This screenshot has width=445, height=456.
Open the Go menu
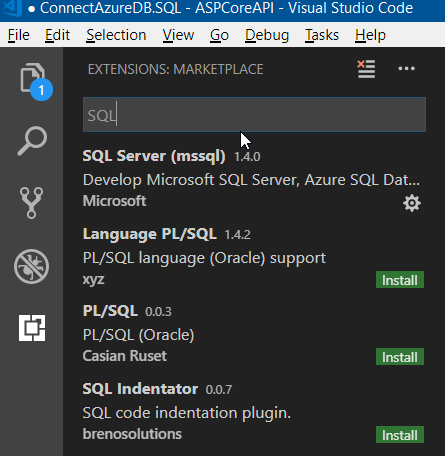click(219, 35)
